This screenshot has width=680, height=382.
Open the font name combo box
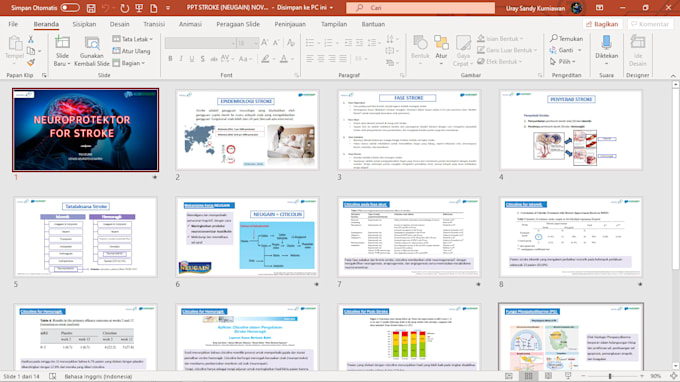(200, 43)
